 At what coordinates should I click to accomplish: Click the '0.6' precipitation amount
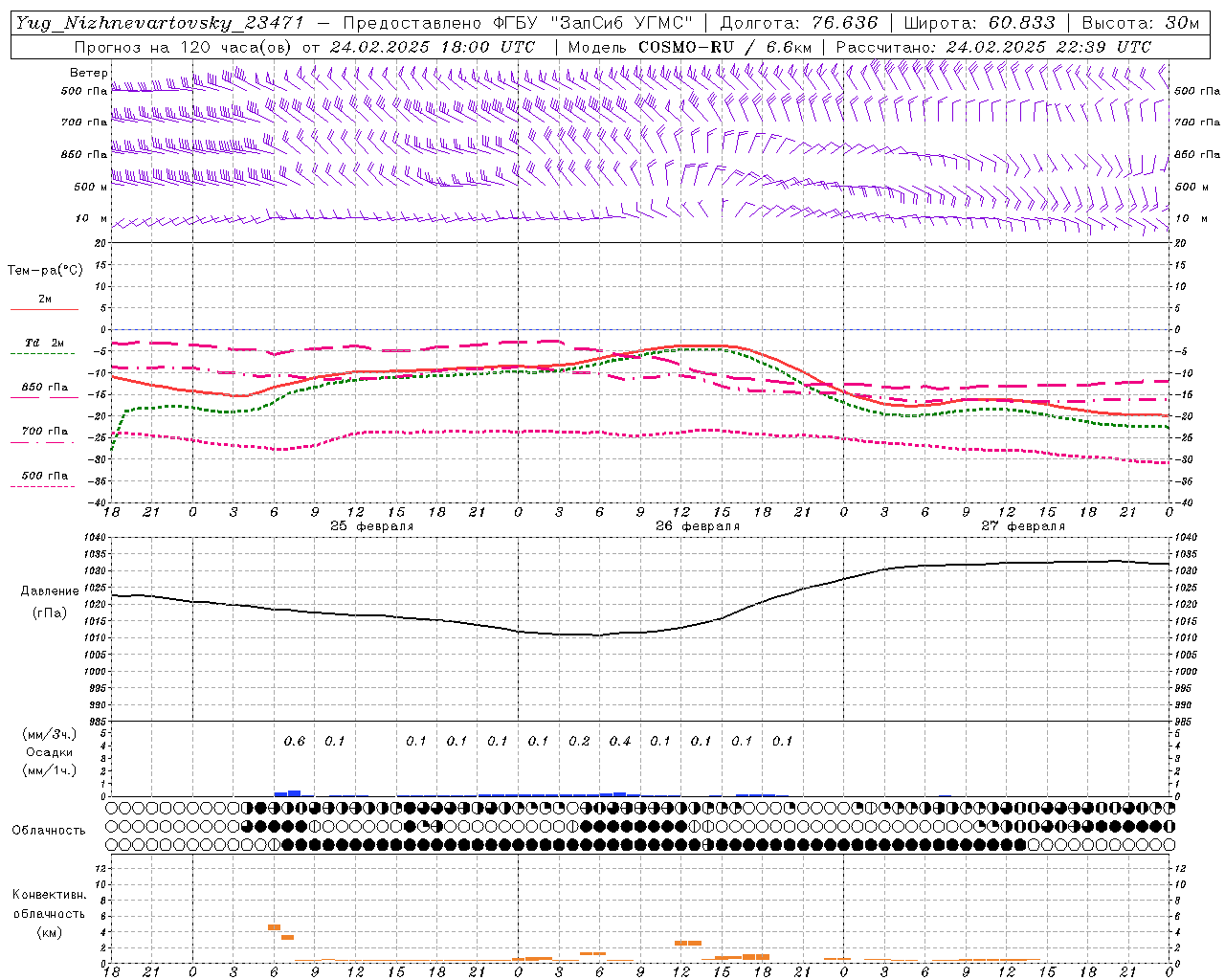(294, 742)
